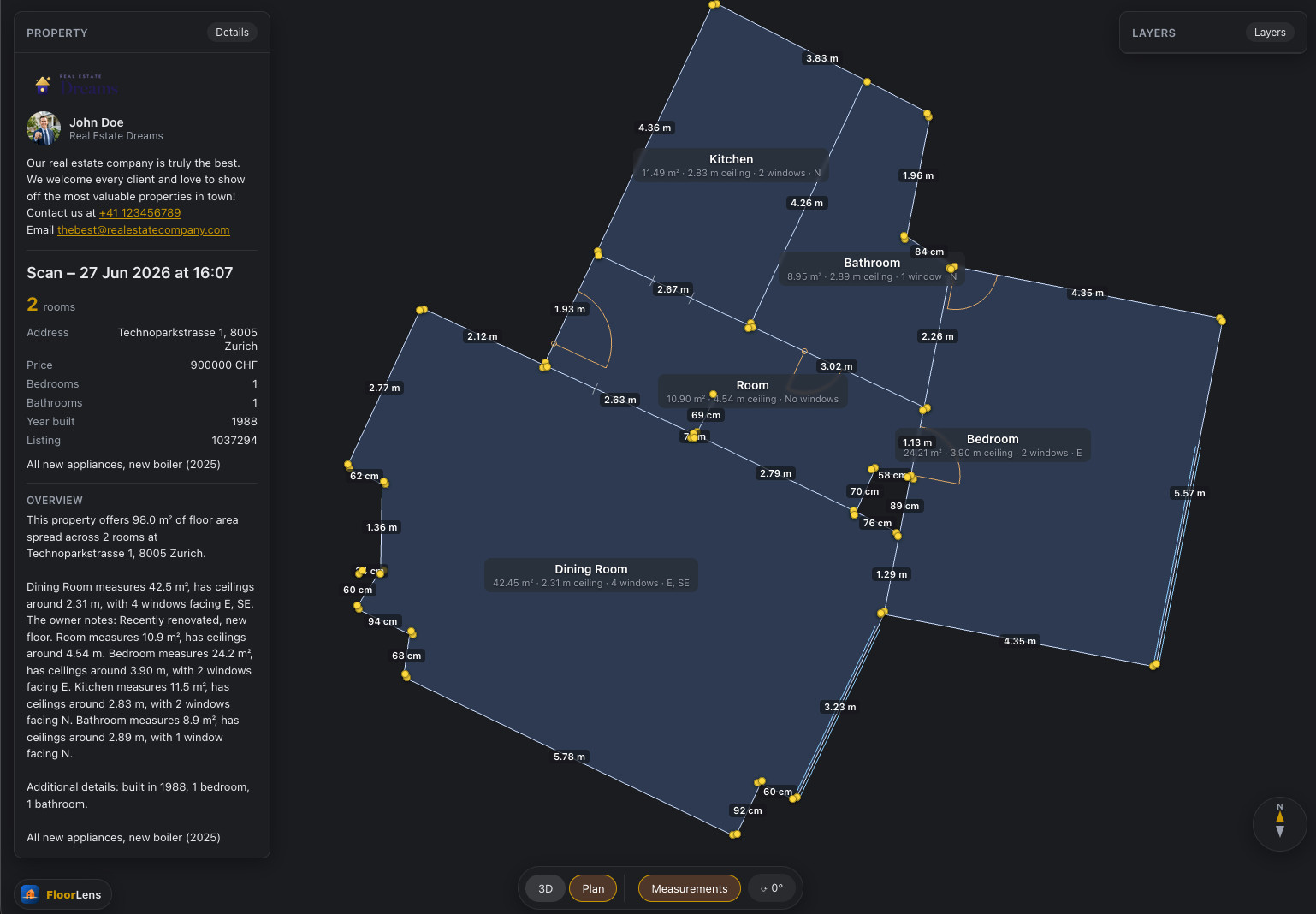Image resolution: width=1316 pixels, height=914 pixels.
Task: Click the 62 cm measurement label
Action: click(x=365, y=476)
